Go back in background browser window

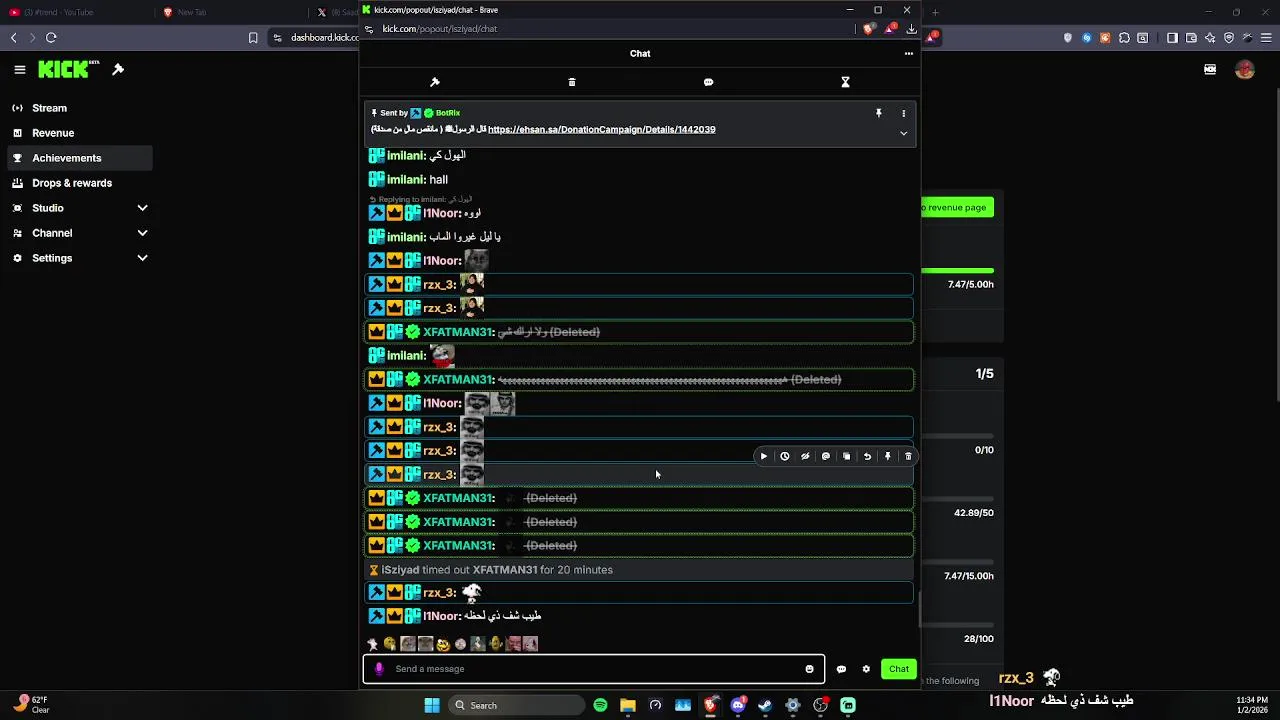point(14,38)
